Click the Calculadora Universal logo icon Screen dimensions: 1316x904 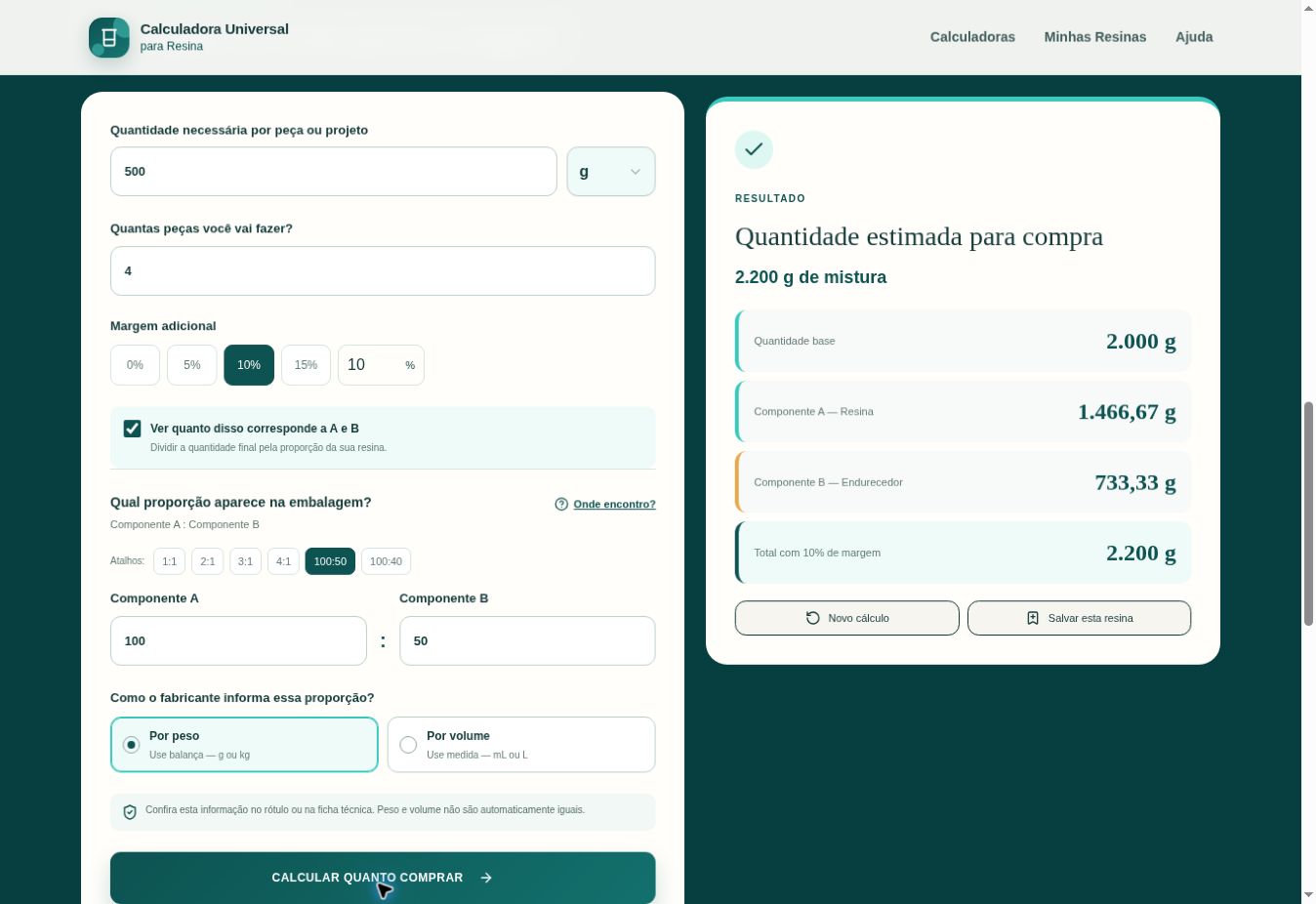(x=109, y=37)
